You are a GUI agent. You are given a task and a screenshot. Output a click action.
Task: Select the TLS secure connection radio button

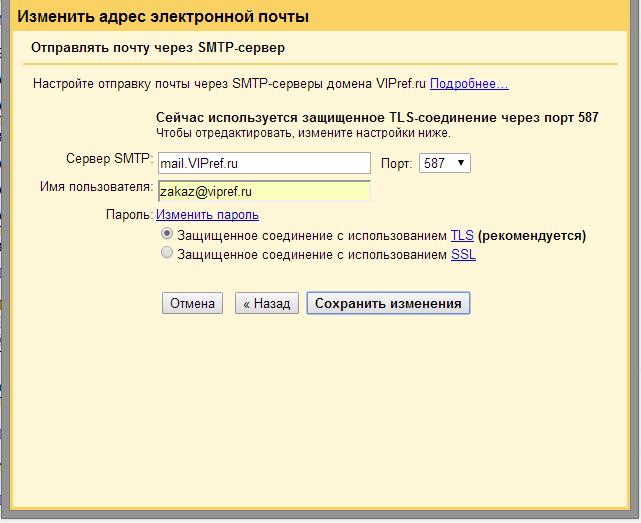(x=166, y=236)
